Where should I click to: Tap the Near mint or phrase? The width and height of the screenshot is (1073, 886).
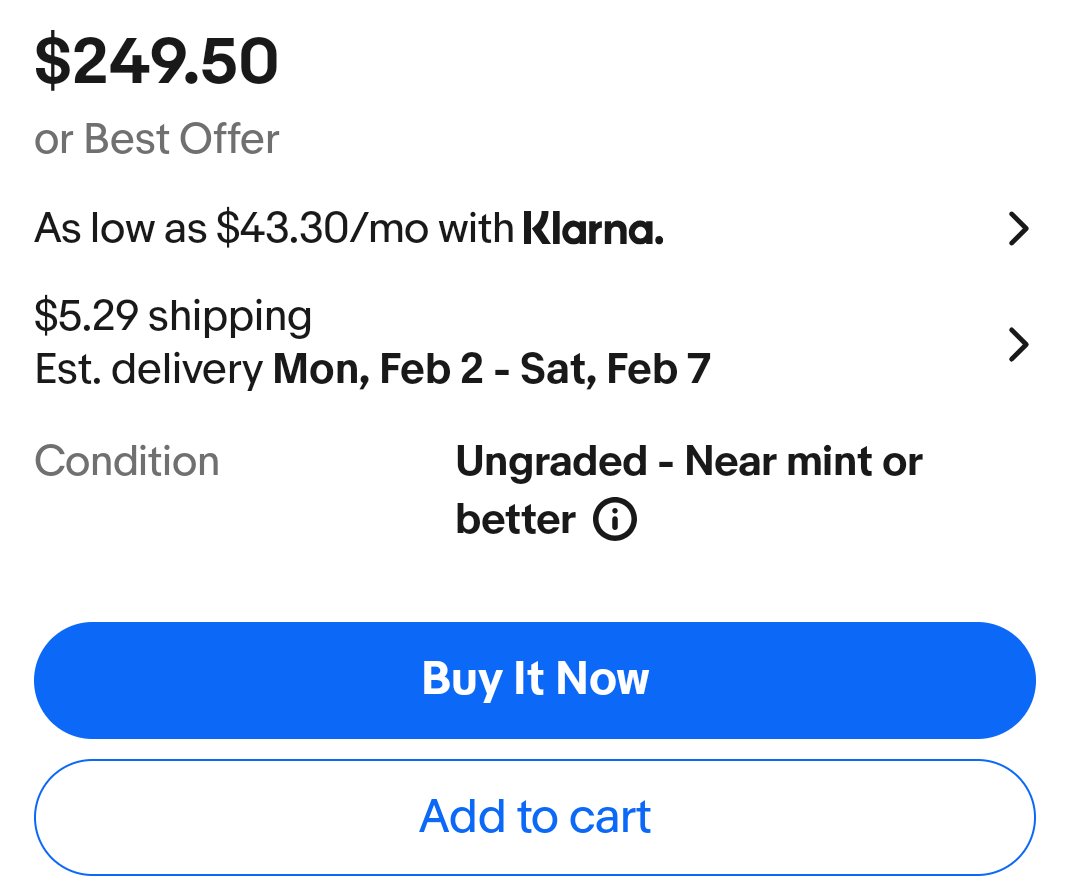[803, 463]
